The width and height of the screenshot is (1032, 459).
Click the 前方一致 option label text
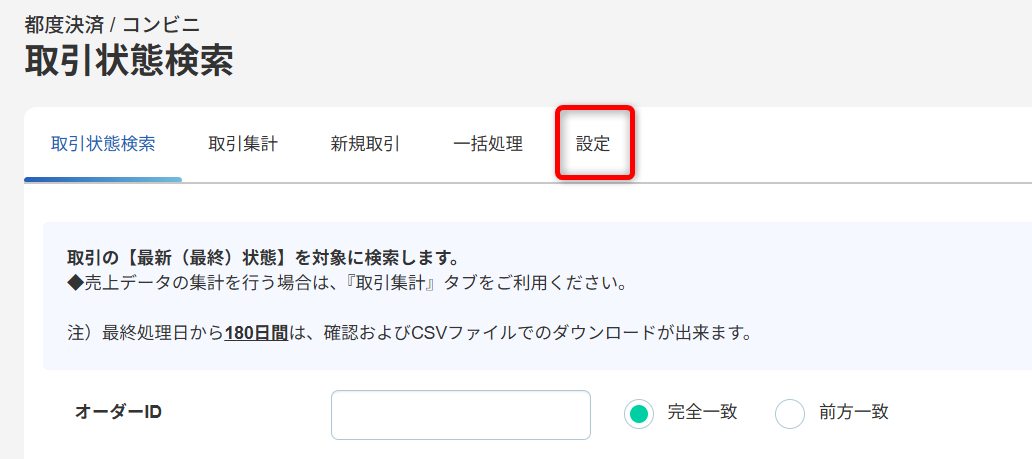point(854,412)
